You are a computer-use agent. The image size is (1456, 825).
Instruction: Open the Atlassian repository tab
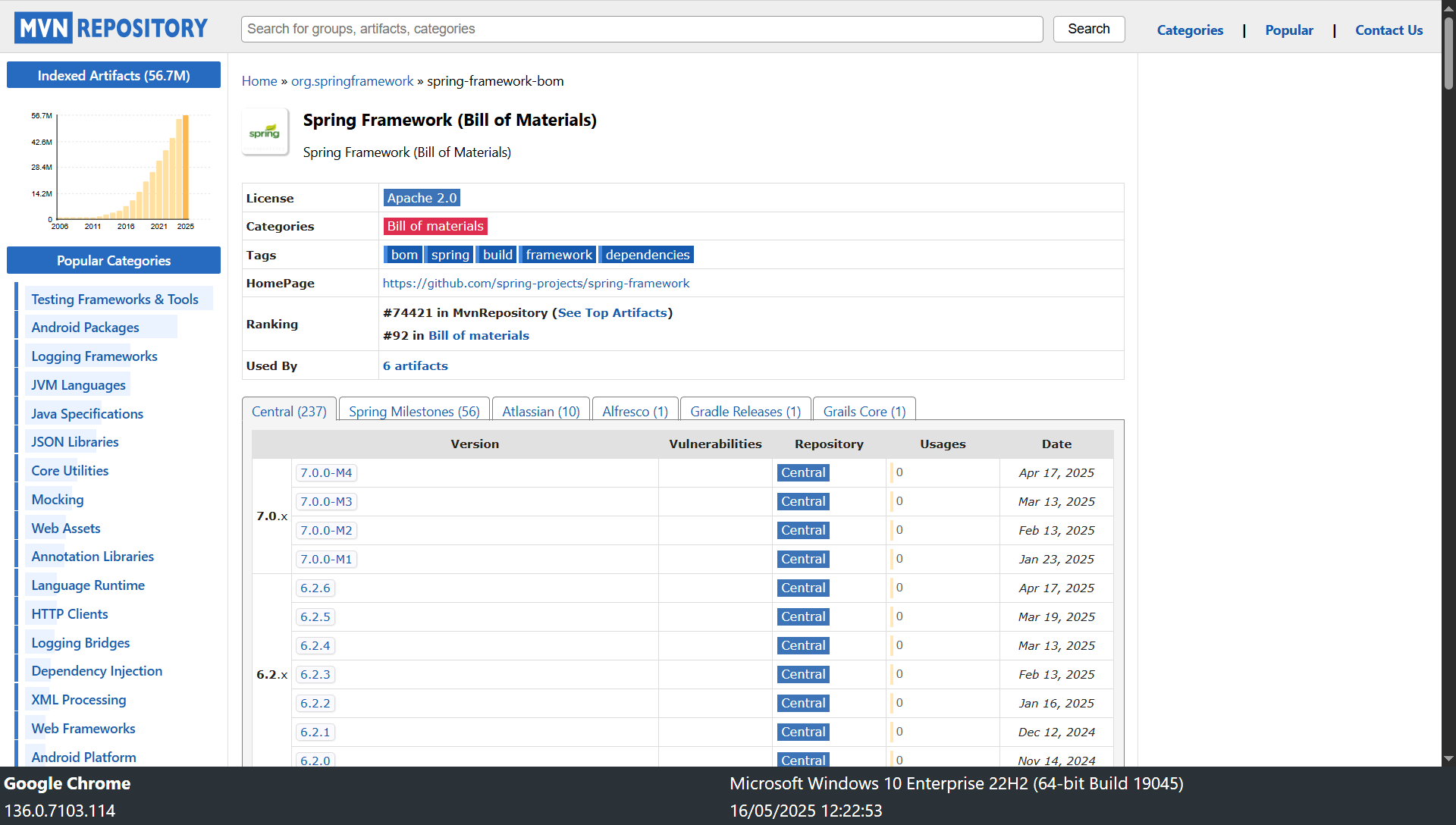[x=541, y=411]
